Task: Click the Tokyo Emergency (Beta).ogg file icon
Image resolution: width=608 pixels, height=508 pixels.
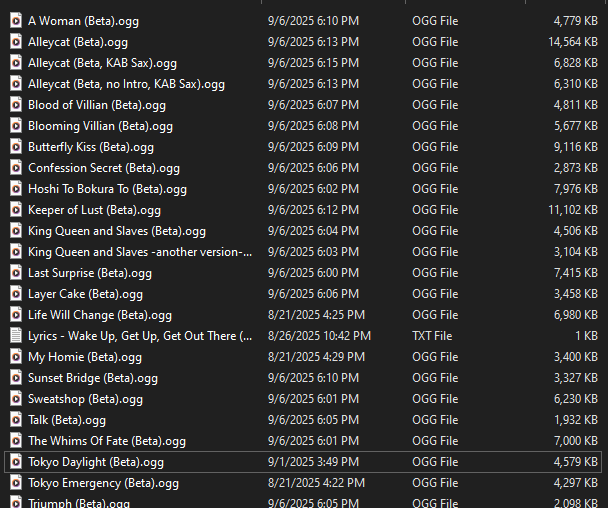Action: click(16, 482)
